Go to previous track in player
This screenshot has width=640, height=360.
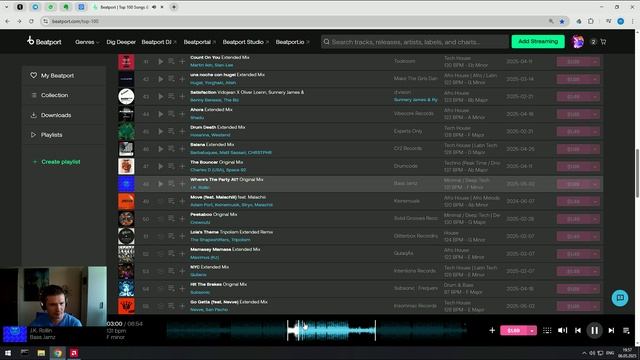click(578, 331)
